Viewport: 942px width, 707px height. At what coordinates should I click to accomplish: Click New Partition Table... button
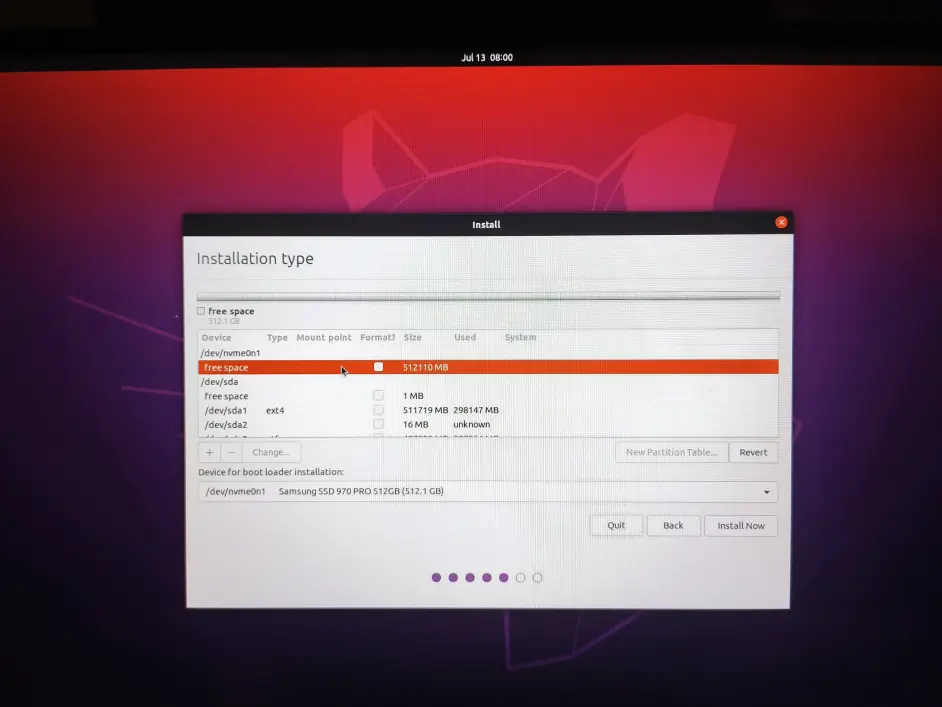(672, 452)
